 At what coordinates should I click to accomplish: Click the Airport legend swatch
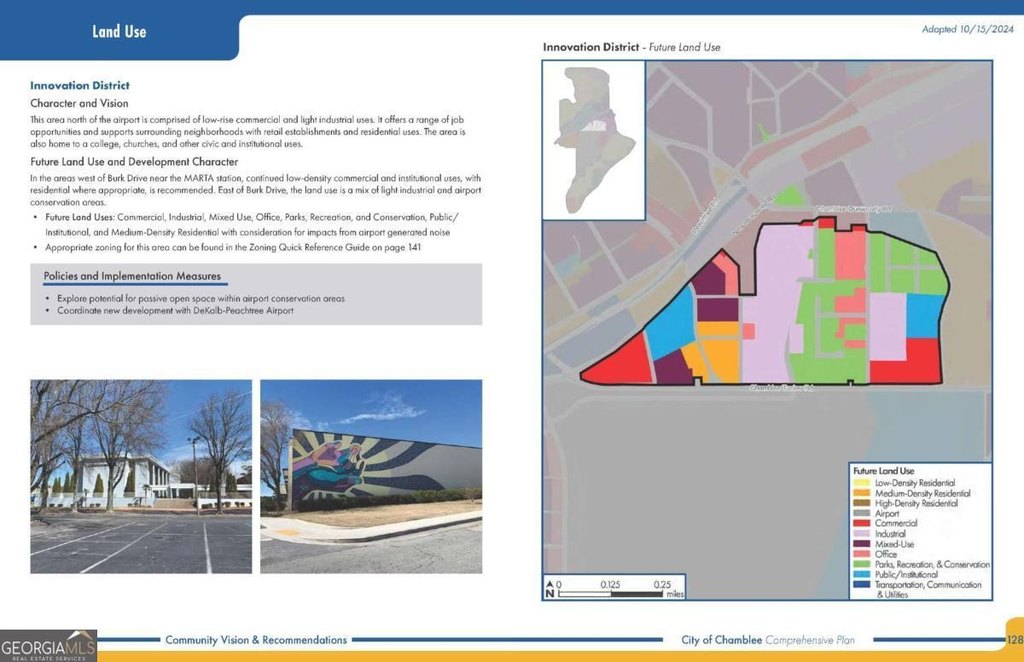point(861,514)
